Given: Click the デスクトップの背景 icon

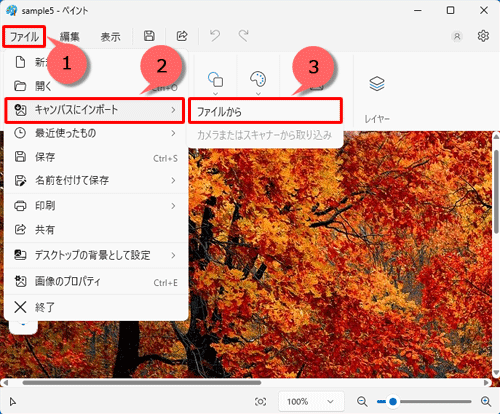Looking at the screenshot, I should [x=20, y=255].
